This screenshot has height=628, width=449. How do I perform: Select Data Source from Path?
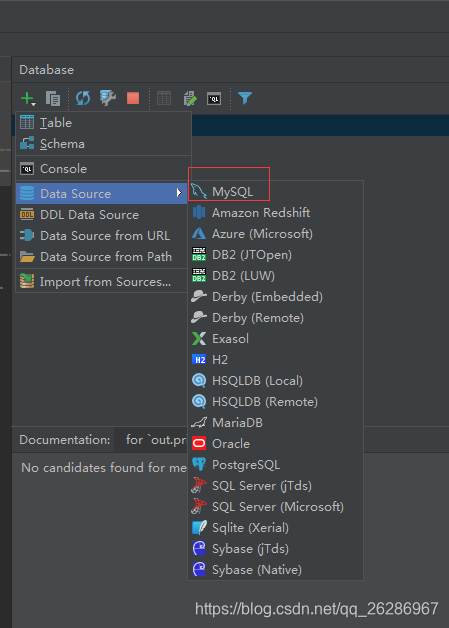[x=102, y=256]
